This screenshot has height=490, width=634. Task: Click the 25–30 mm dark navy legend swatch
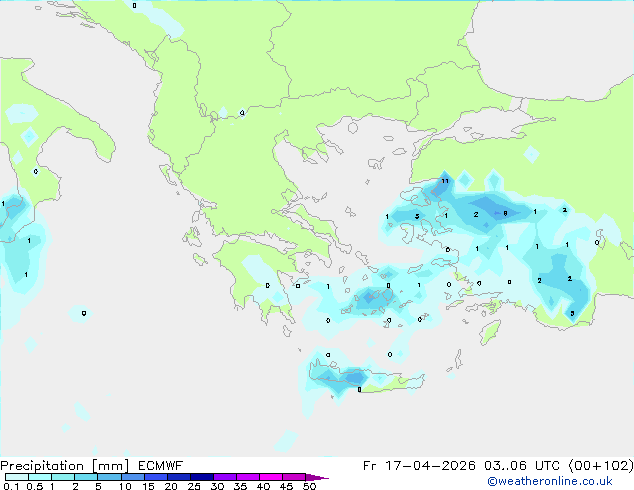(x=202, y=477)
